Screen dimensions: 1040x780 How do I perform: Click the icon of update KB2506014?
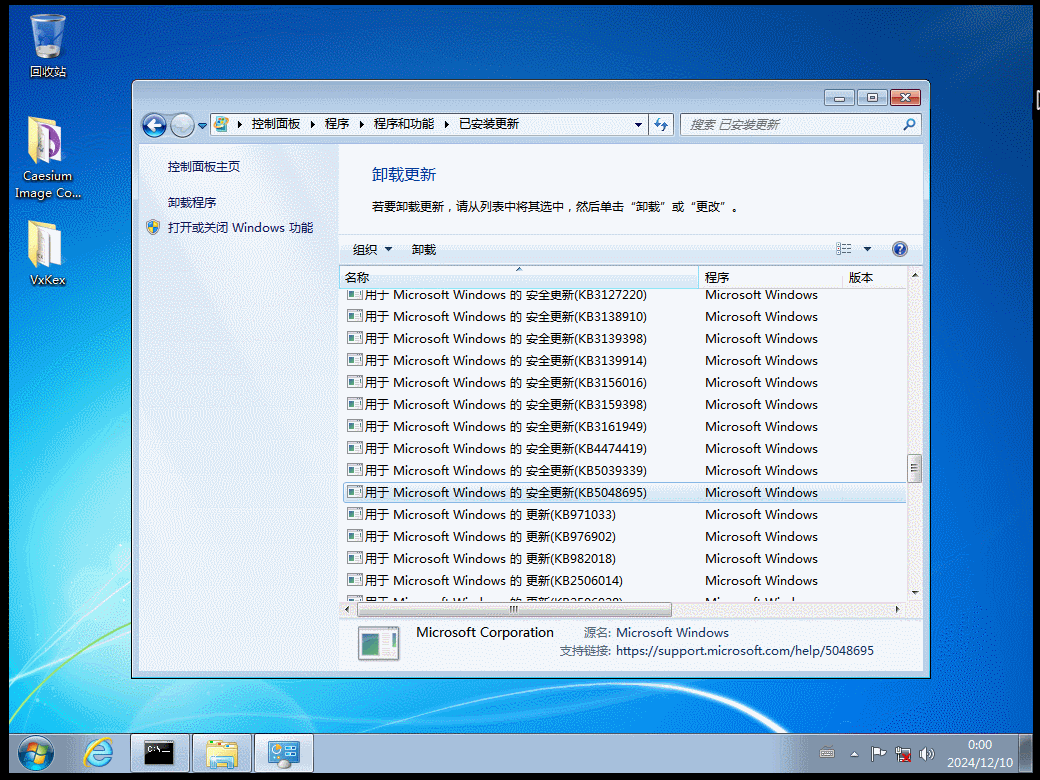(x=355, y=579)
